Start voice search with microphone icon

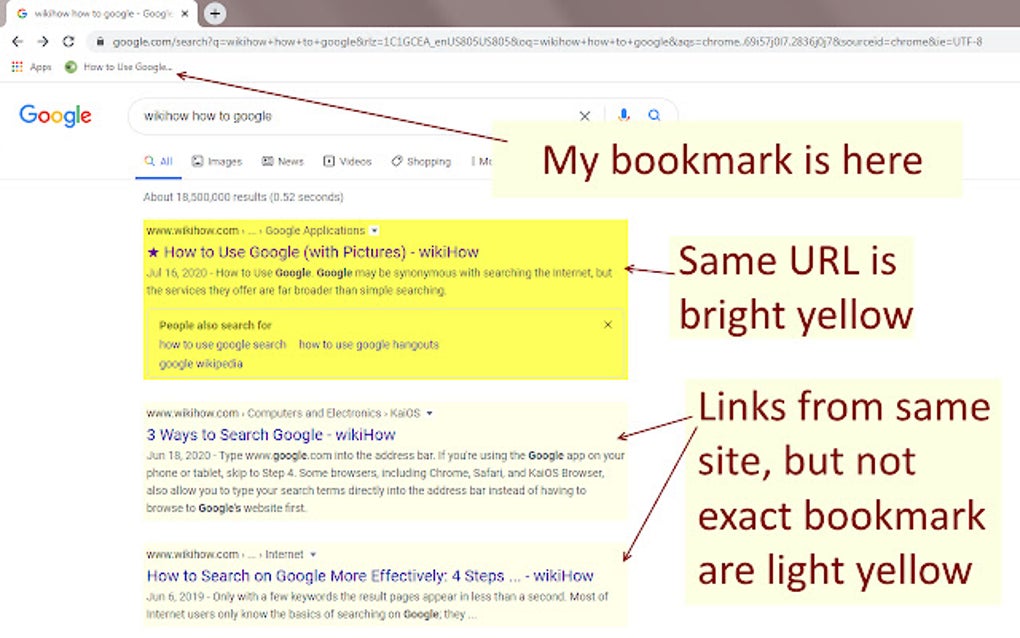pyautogui.click(x=624, y=115)
